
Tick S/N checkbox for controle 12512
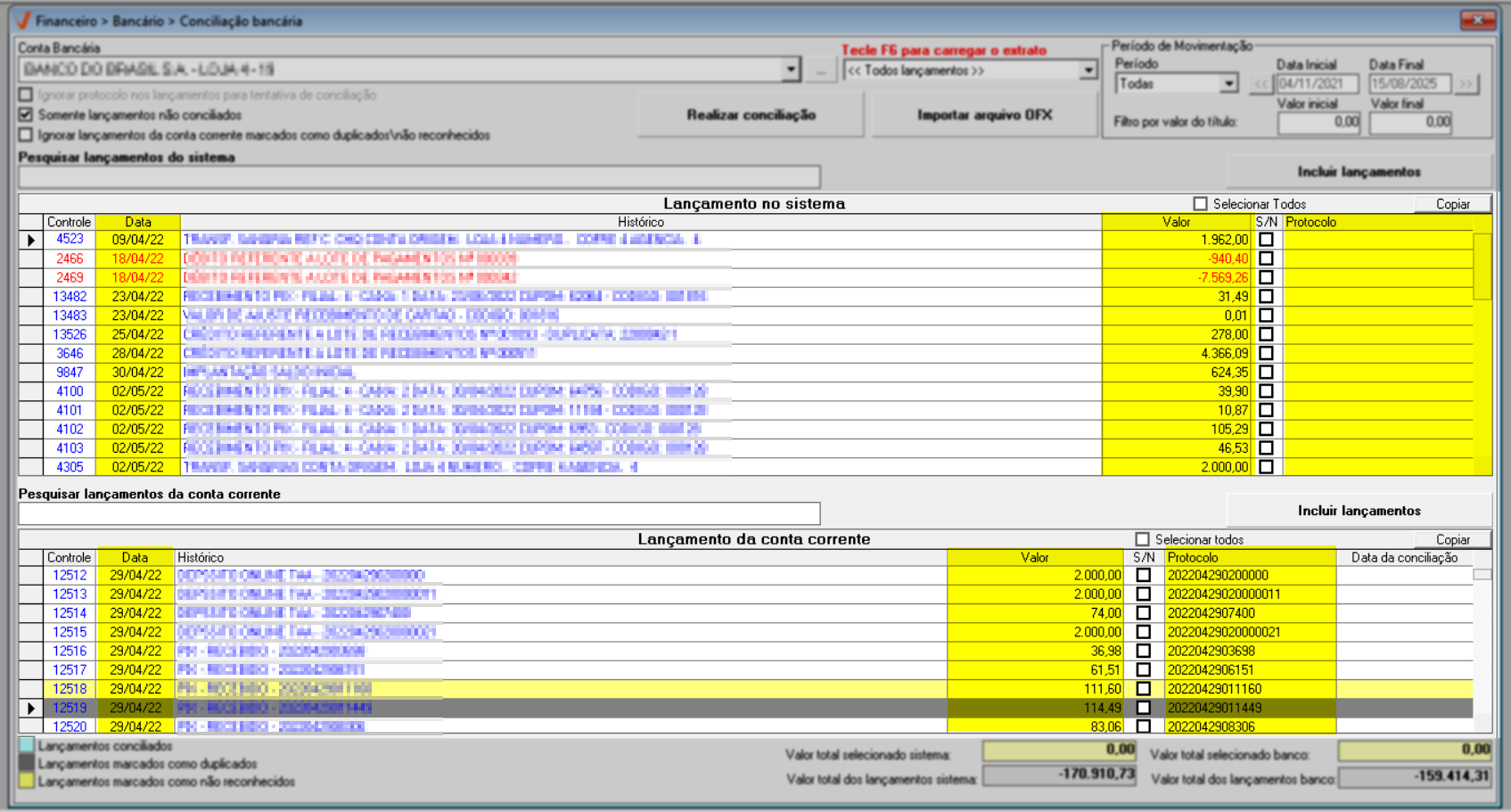[1144, 576]
